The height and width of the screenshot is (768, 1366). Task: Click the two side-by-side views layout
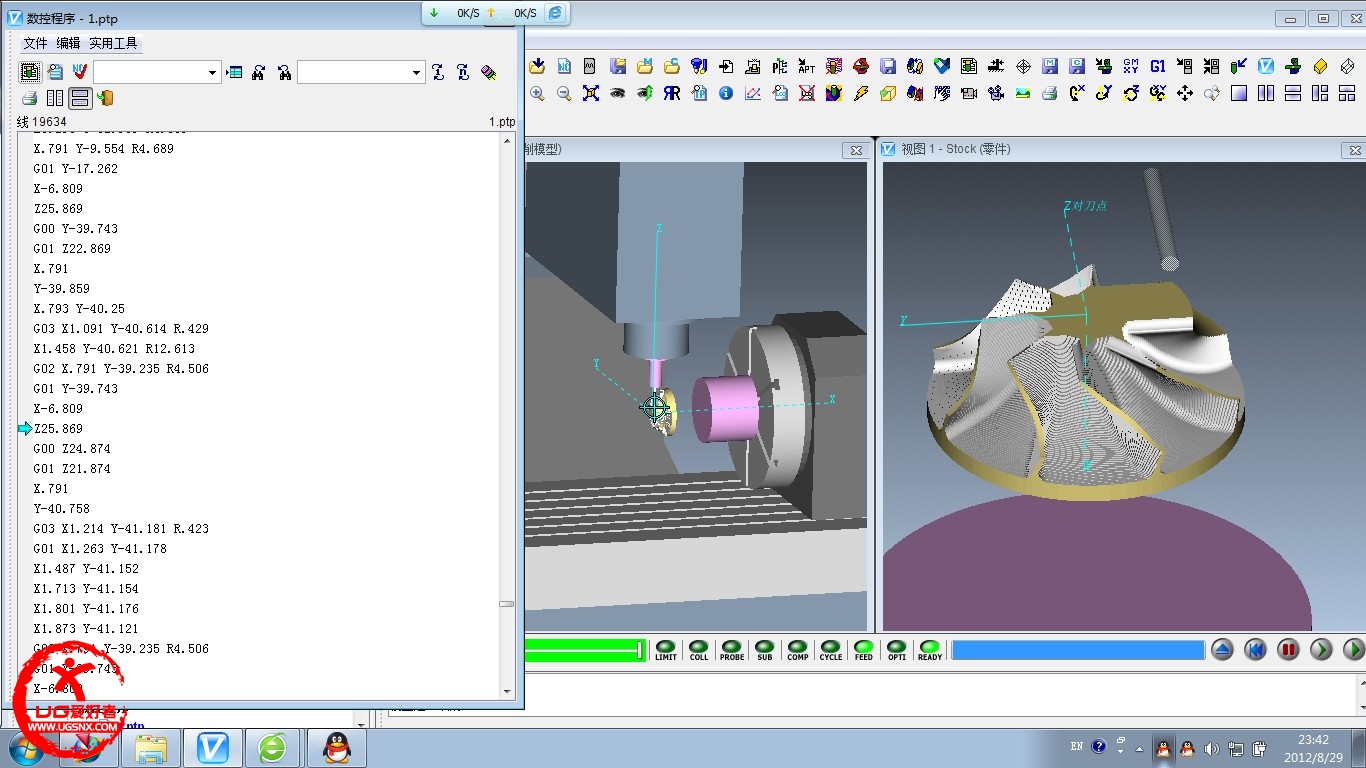[1266, 93]
